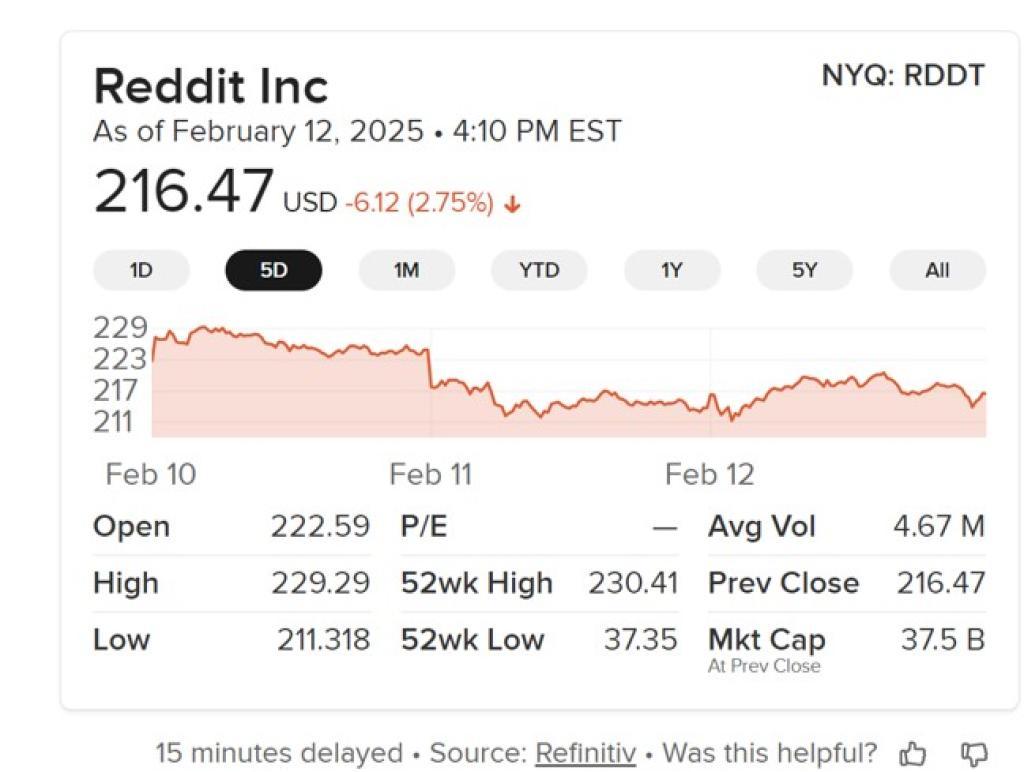The image size is (1024, 772).
Task: Click the Reddit Inc title
Action: point(211,86)
